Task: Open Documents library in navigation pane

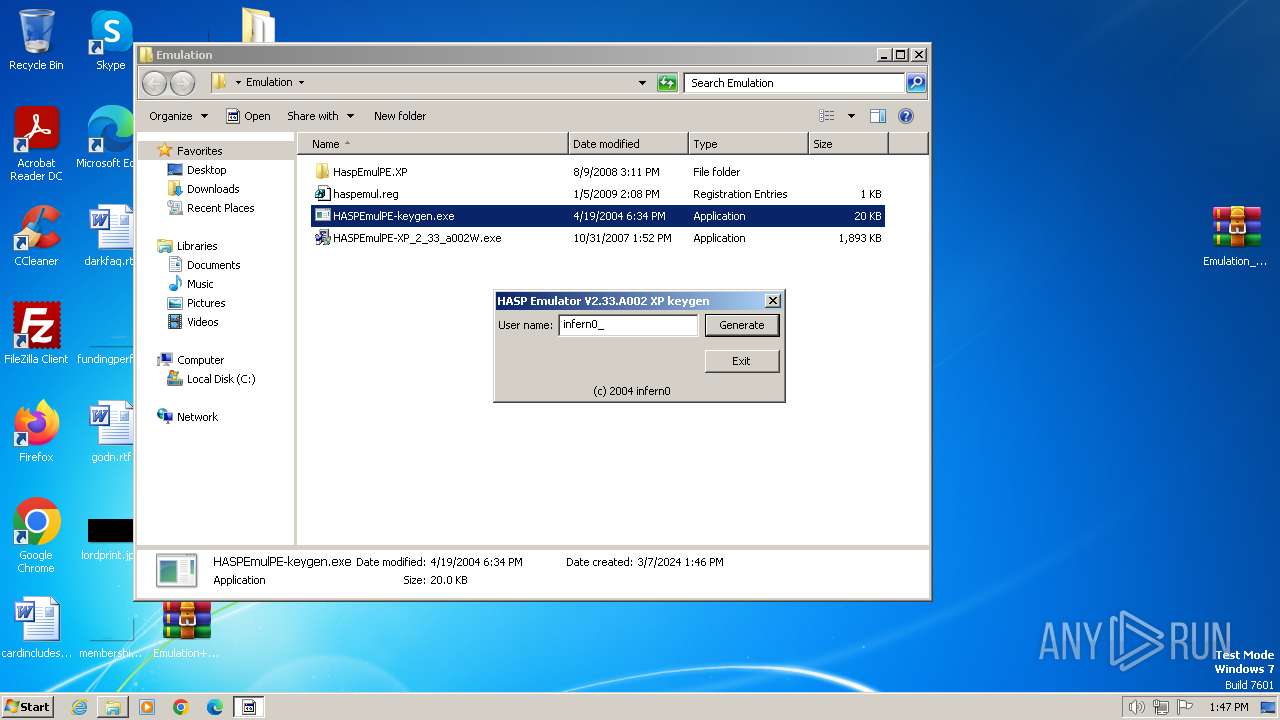Action: pyautogui.click(x=213, y=265)
